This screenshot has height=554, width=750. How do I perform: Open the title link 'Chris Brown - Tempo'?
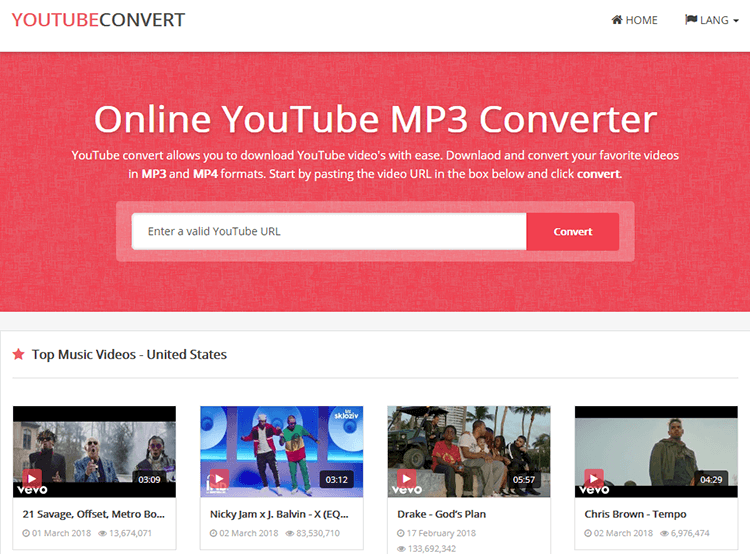click(635, 514)
